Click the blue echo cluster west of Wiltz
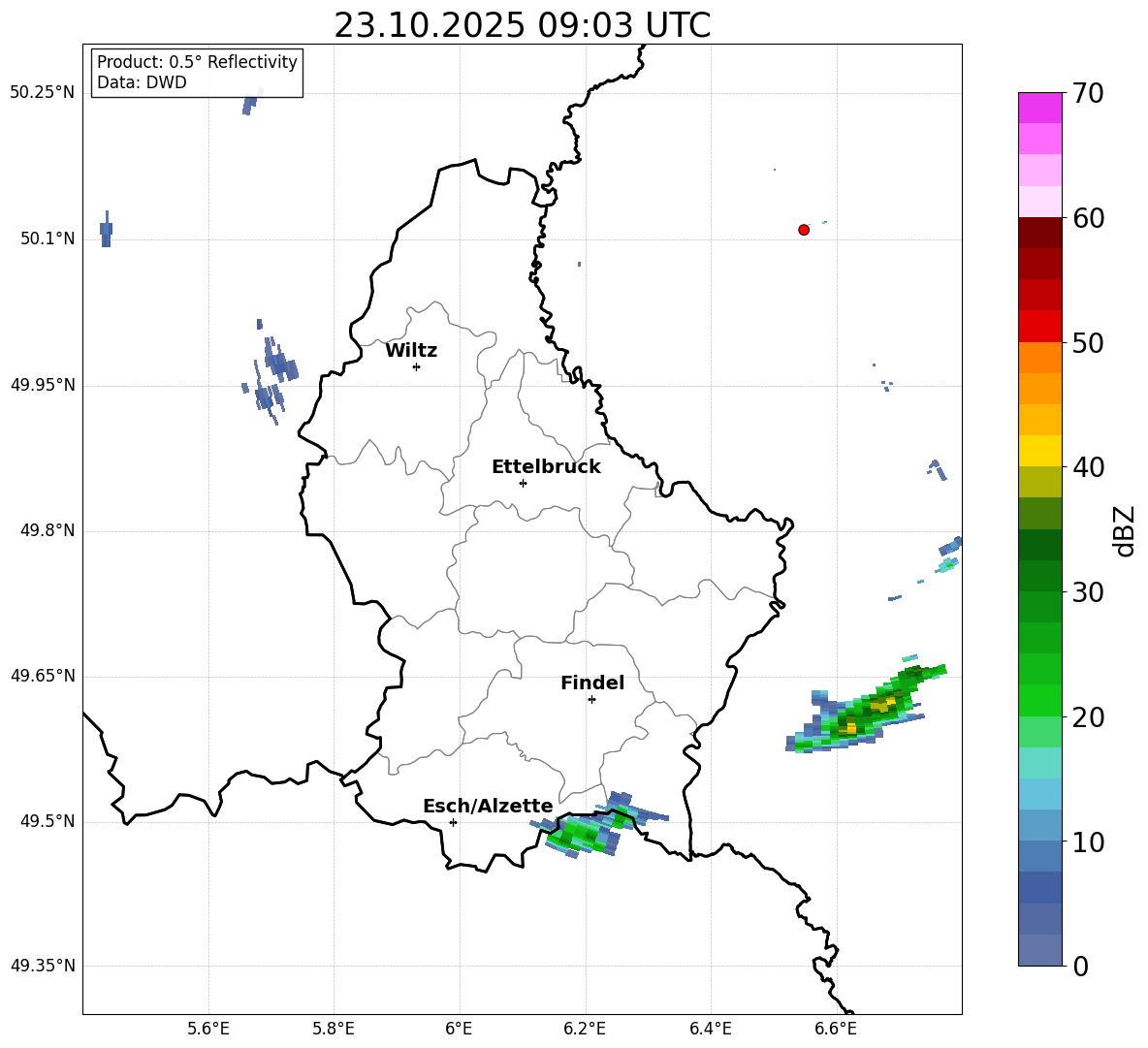 [270, 373]
